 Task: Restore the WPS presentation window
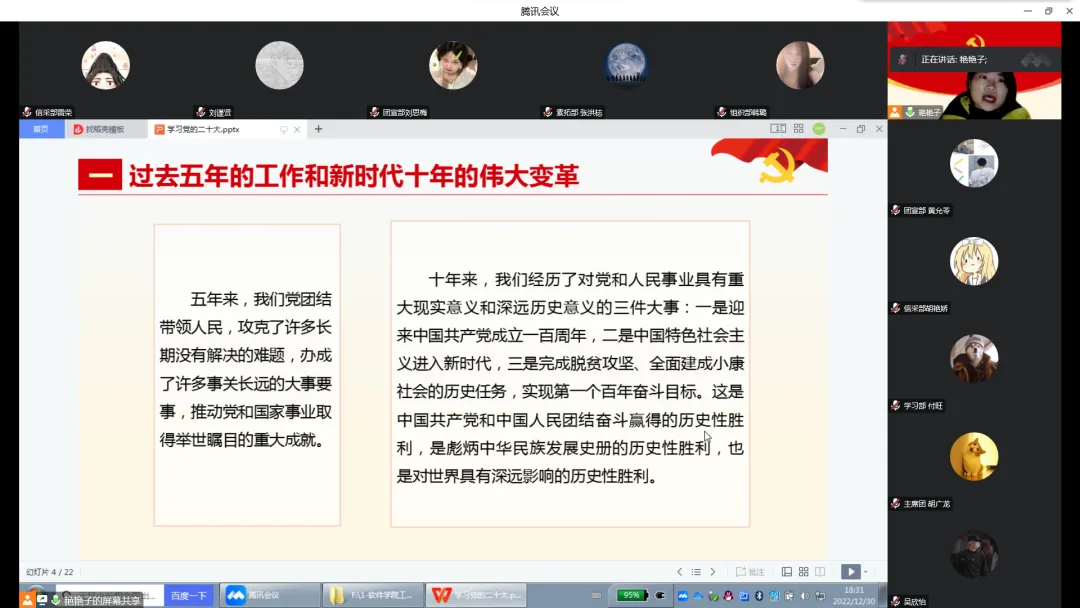tap(860, 129)
